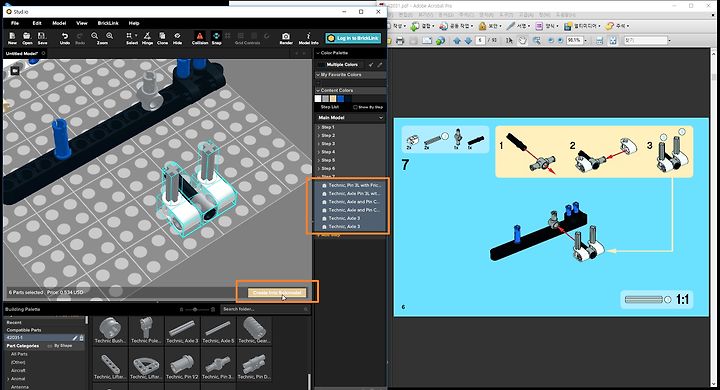The image size is (720, 390).
Task: Open the BrickLink menu
Action: click(108, 23)
